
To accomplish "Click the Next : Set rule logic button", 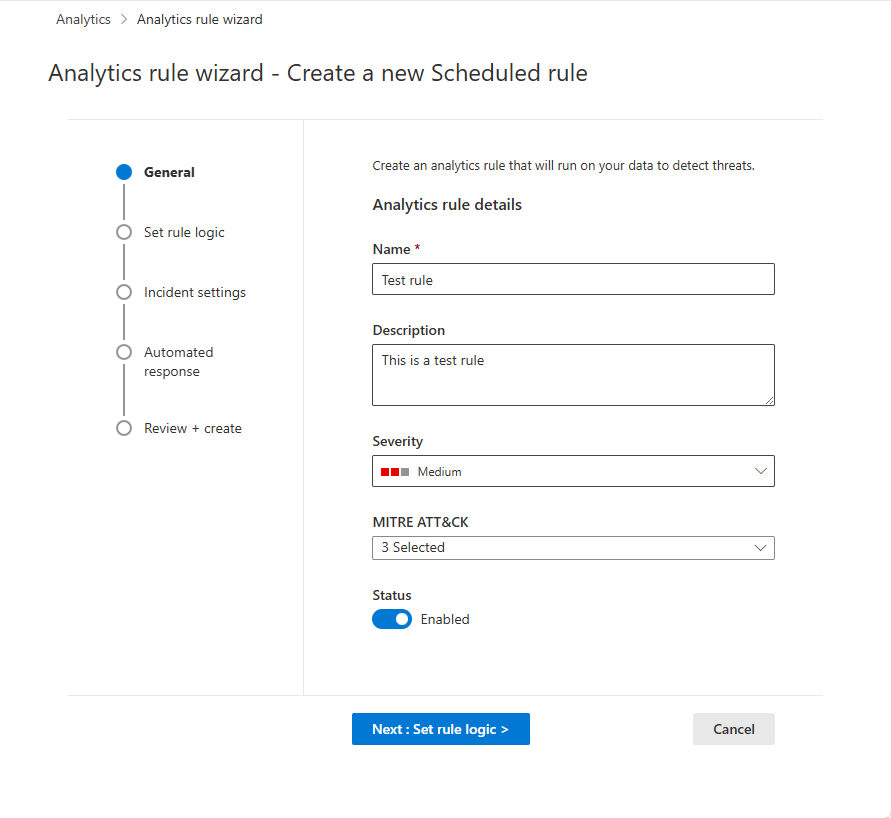I will point(440,728).
